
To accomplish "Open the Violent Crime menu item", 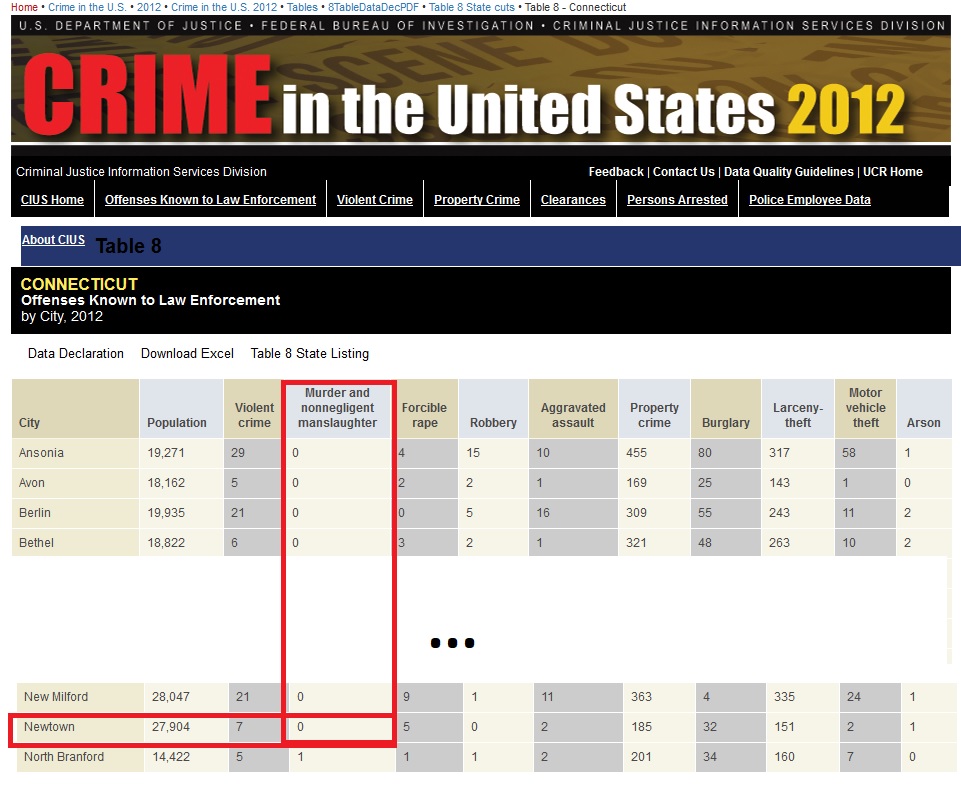I will 374,200.
